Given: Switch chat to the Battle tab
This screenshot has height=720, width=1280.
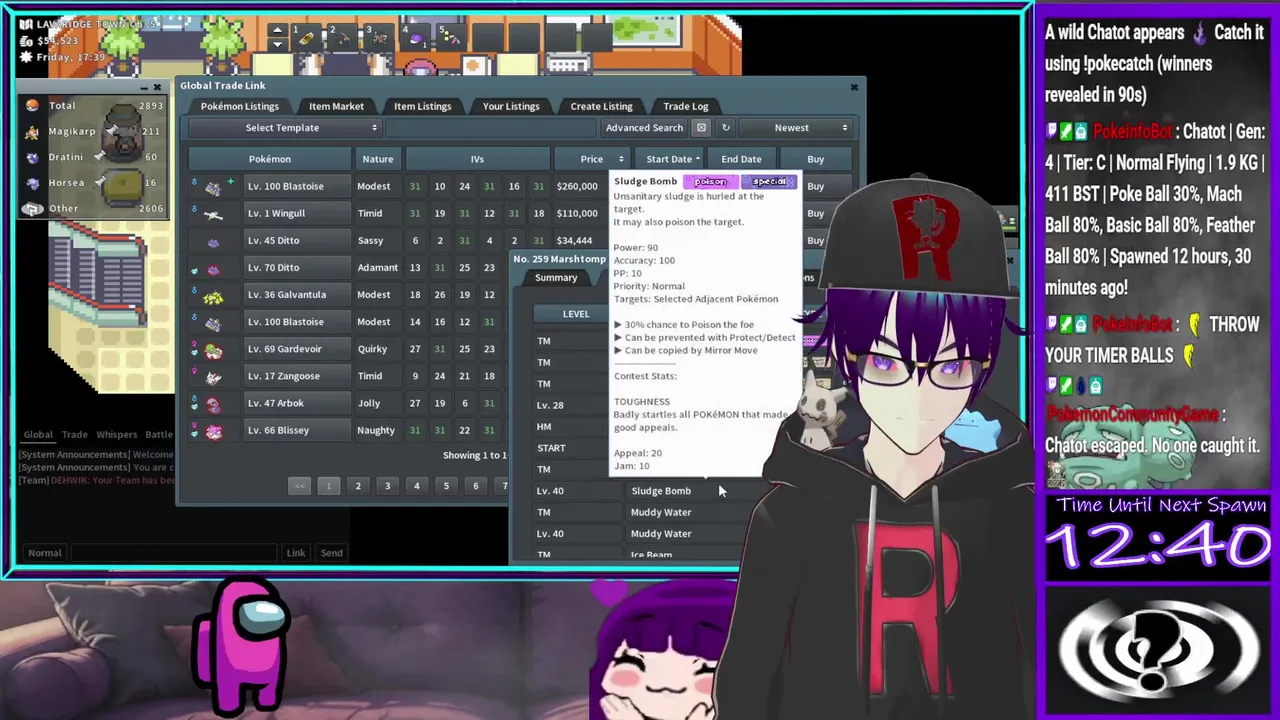Looking at the screenshot, I should pyautogui.click(x=158, y=435).
